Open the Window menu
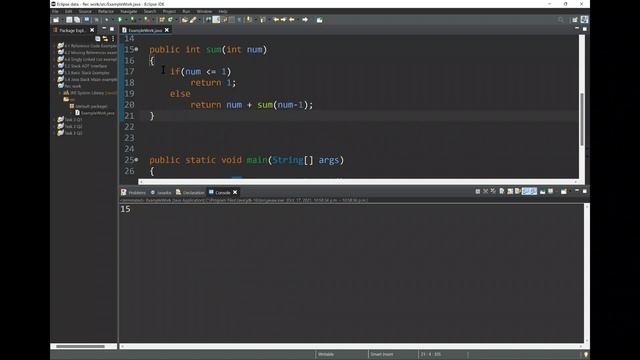The height and width of the screenshot is (360, 640). coord(204,11)
